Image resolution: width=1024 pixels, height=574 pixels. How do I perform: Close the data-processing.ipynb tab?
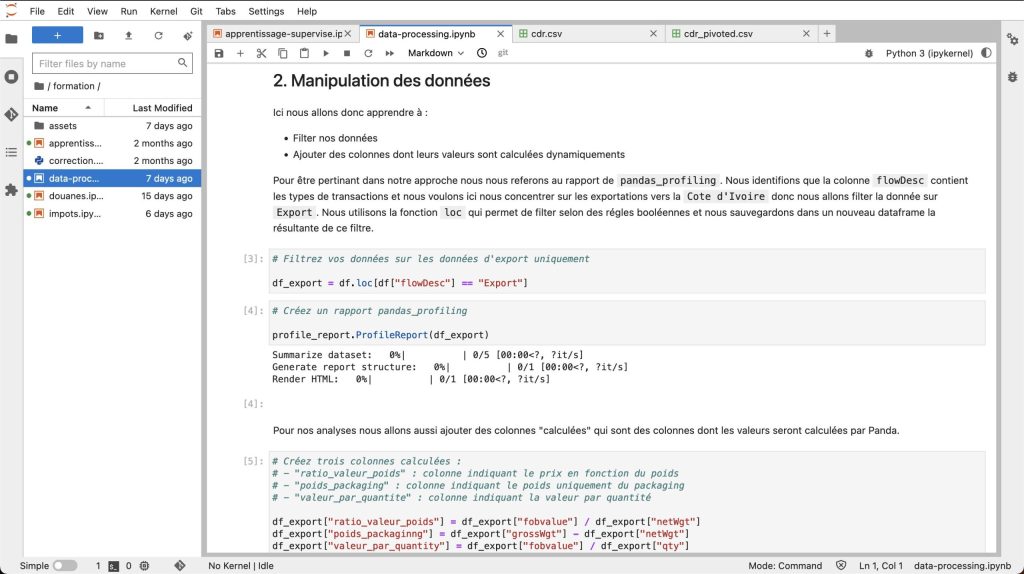coord(500,33)
